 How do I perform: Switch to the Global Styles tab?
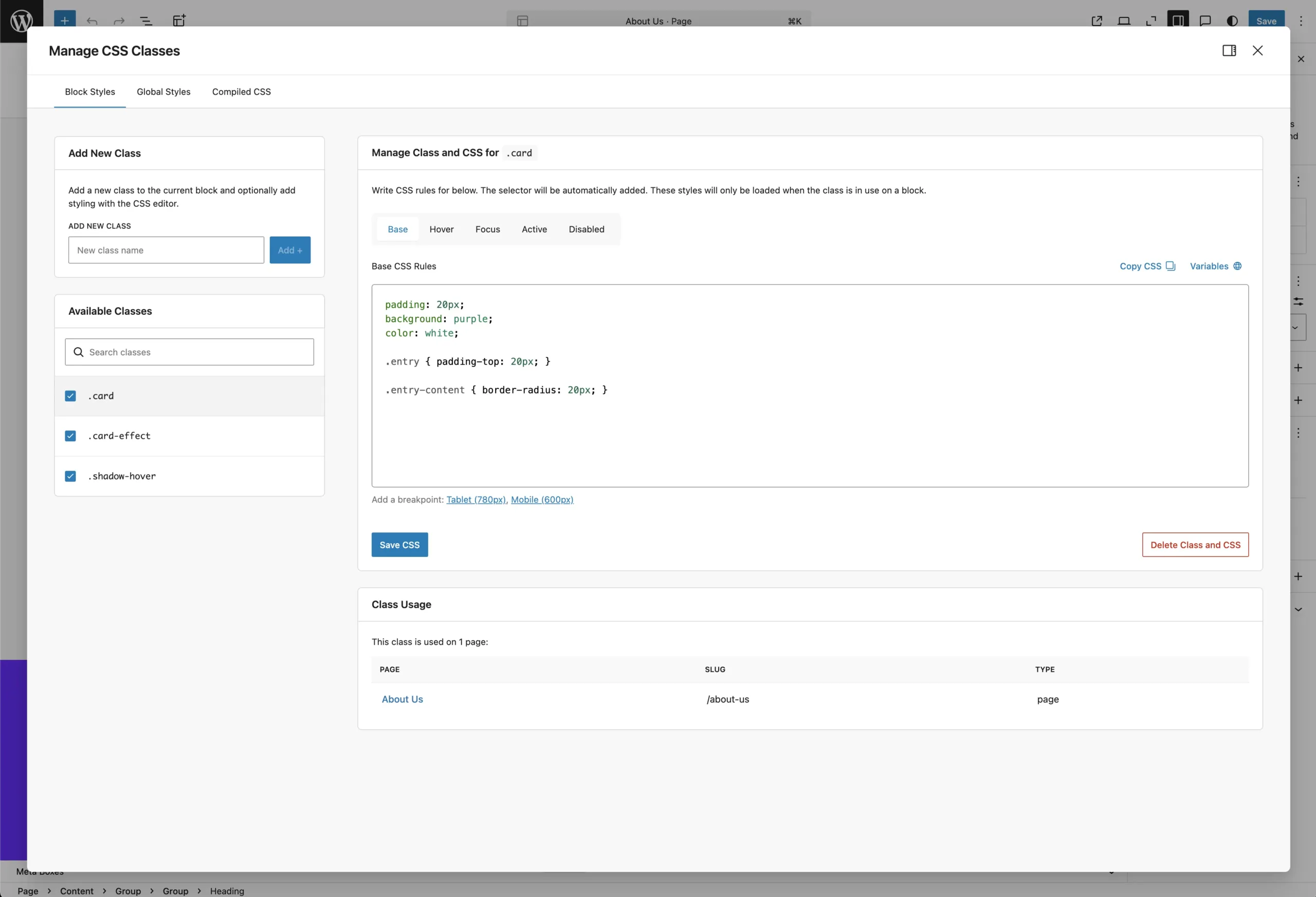coord(163,92)
